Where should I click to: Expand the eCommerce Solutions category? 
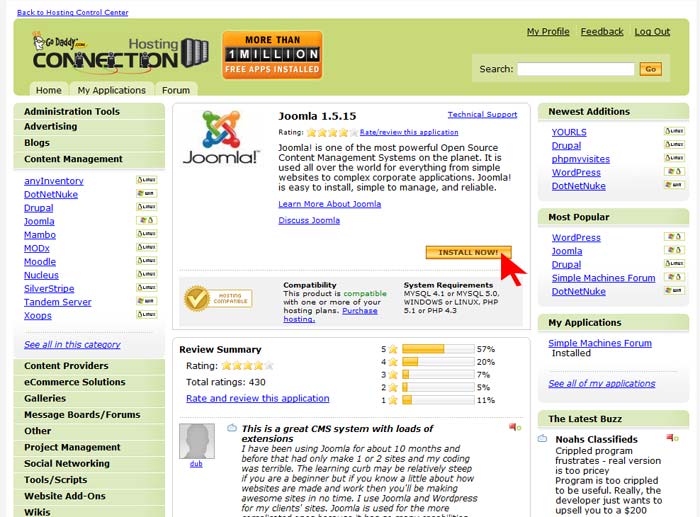tap(89, 382)
